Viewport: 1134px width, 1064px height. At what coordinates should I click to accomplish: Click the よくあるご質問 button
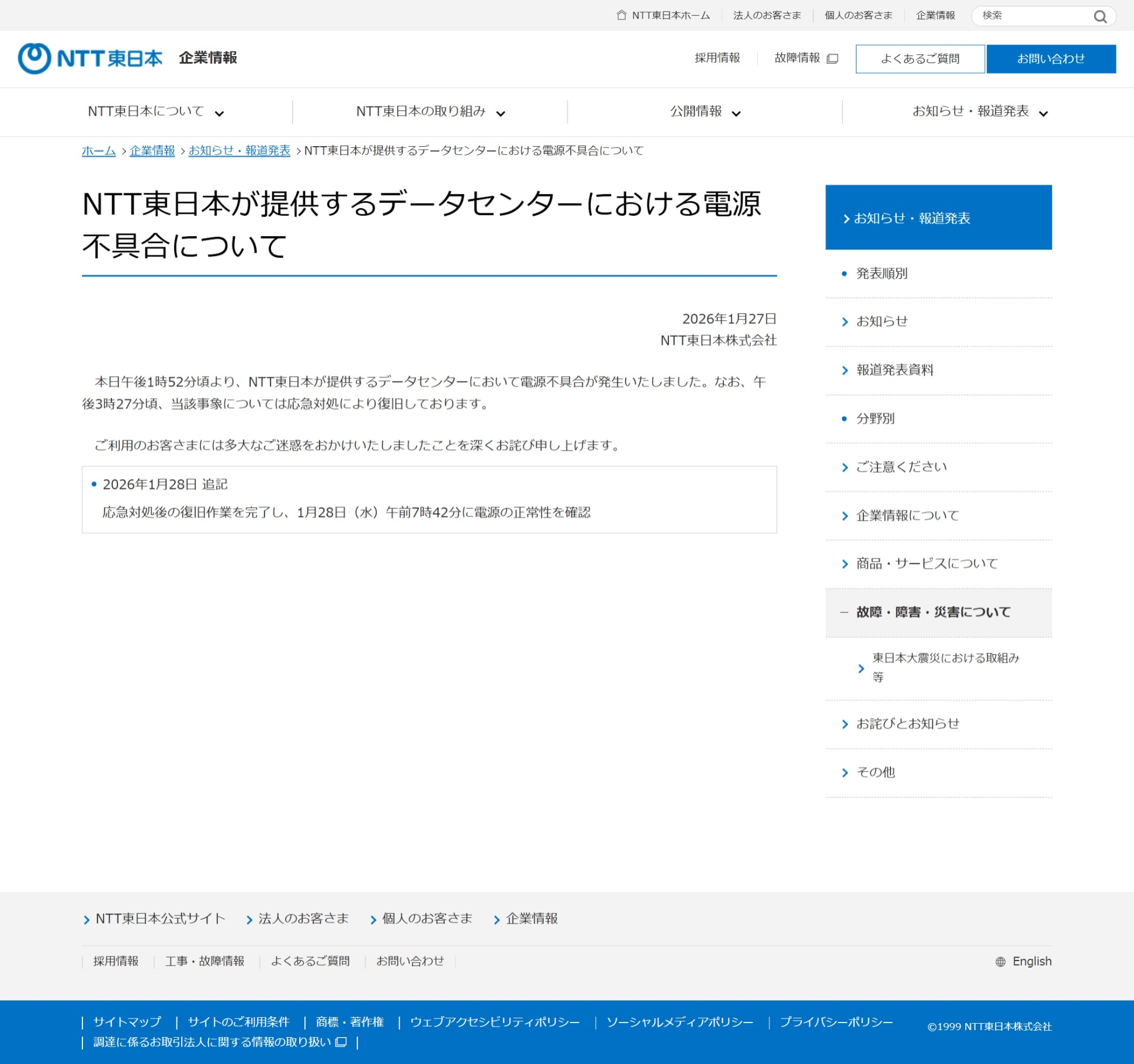pyautogui.click(x=920, y=59)
